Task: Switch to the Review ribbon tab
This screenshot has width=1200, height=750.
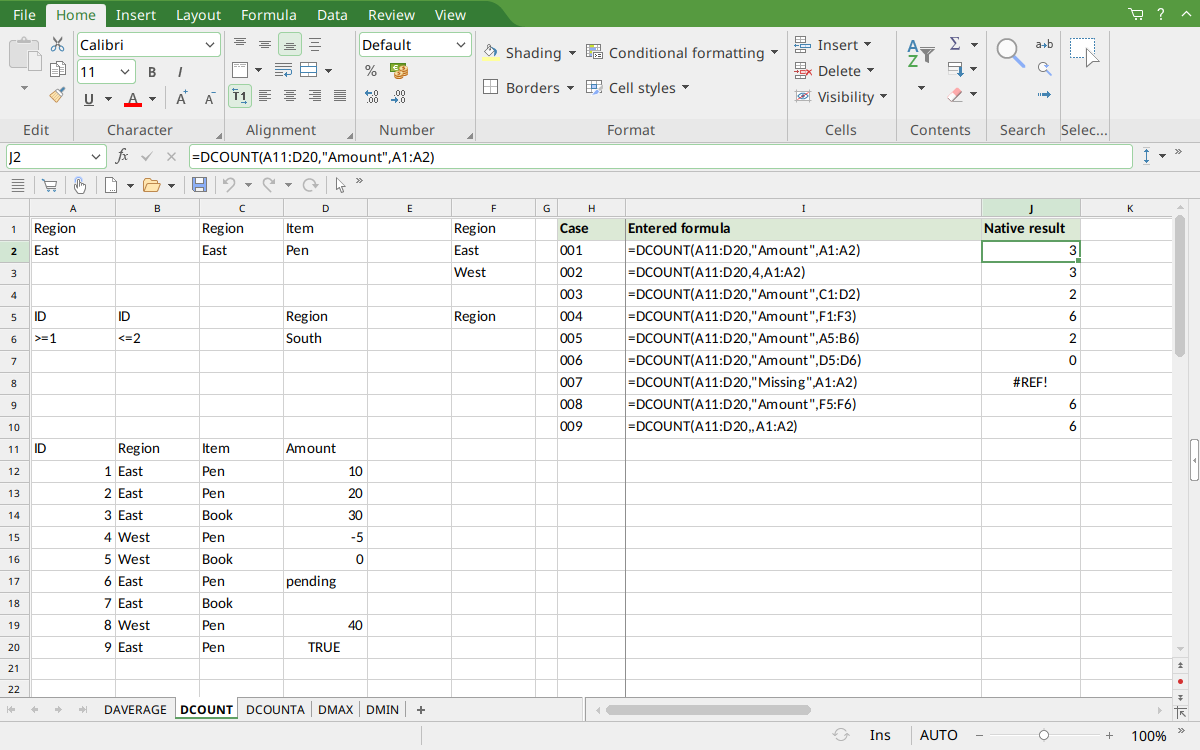Action: click(391, 15)
